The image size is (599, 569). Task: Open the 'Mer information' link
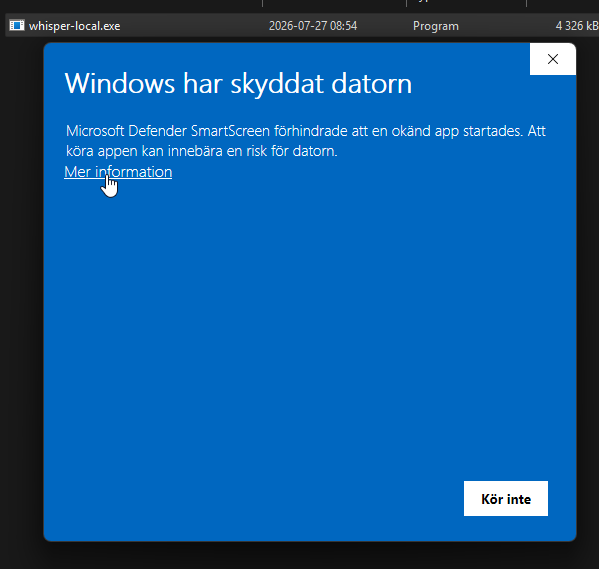[x=118, y=172]
